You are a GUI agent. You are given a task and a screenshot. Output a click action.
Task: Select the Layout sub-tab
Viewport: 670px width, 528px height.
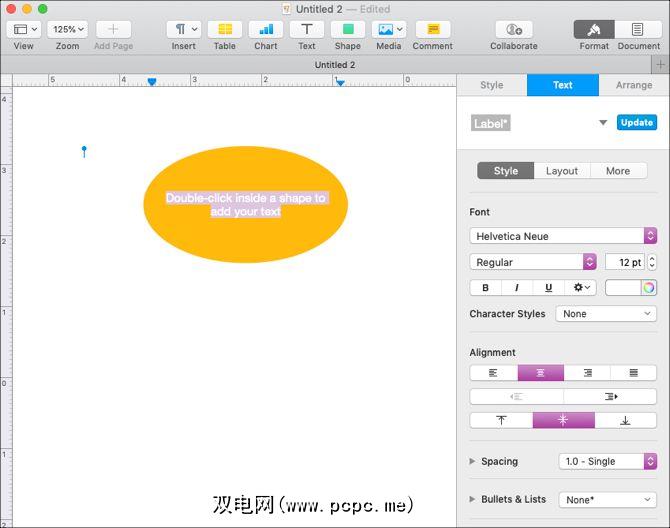click(x=562, y=171)
